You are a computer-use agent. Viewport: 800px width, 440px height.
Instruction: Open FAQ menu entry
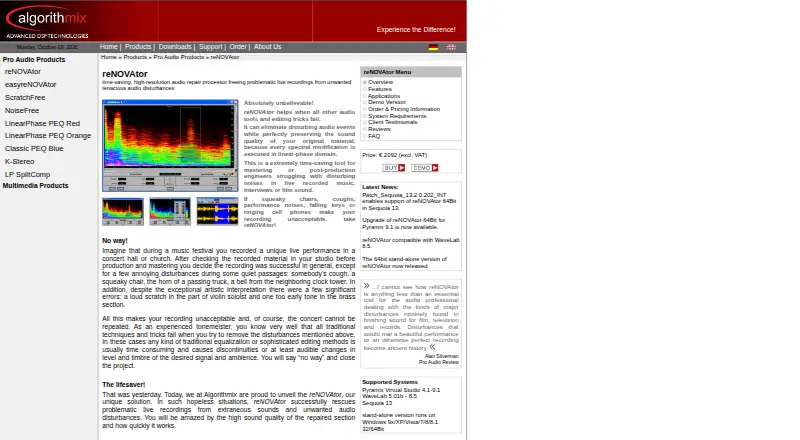click(374, 136)
